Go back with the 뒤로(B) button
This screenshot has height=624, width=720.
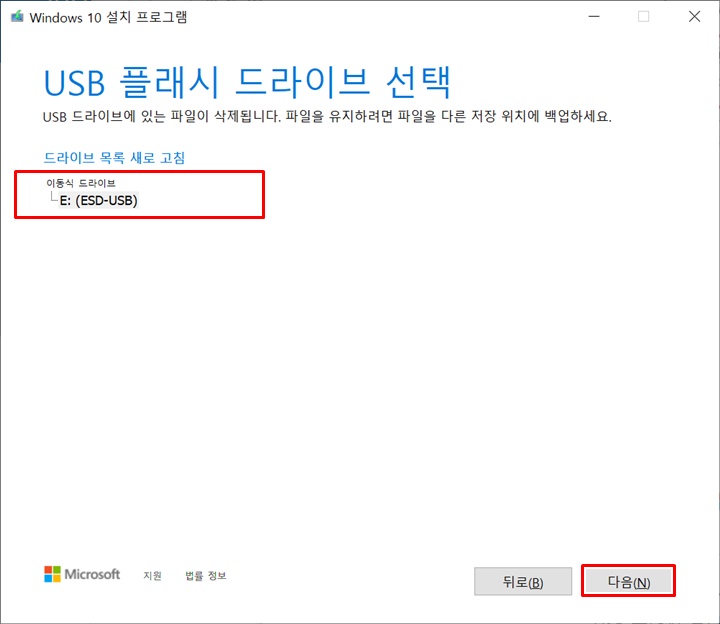(523, 581)
